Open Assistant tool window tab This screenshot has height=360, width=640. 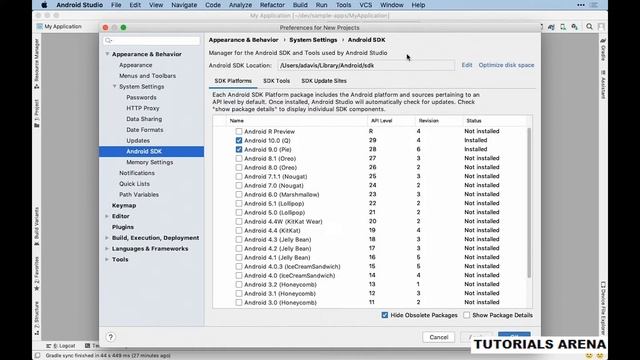pos(603,84)
